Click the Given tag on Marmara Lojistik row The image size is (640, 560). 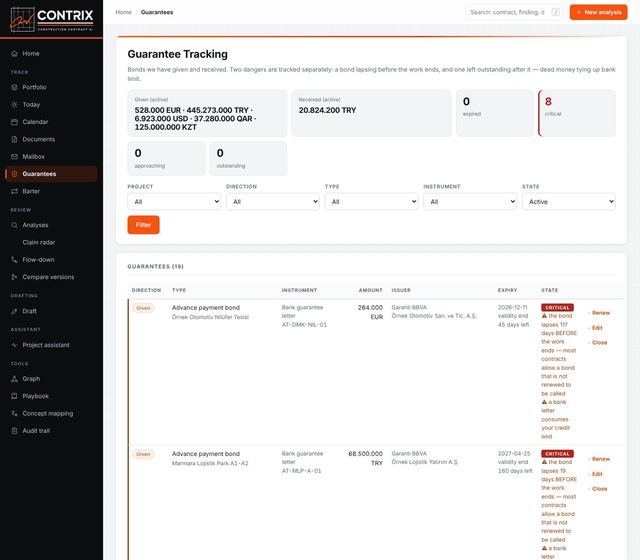[x=143, y=454]
